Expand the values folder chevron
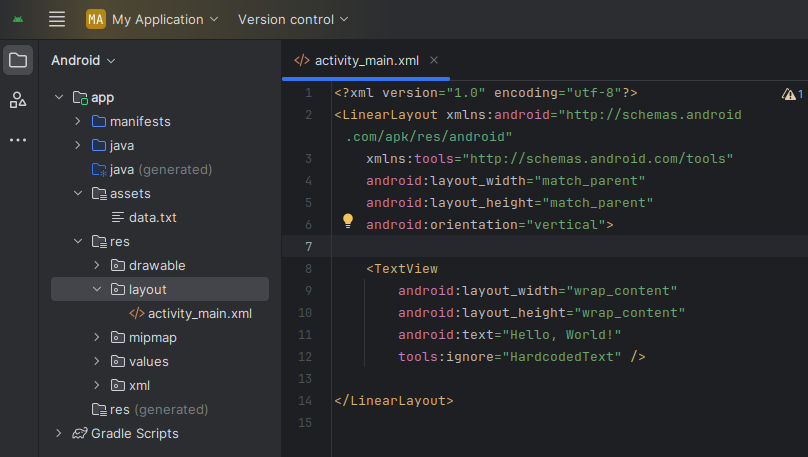The height and width of the screenshot is (457, 808). 97,361
